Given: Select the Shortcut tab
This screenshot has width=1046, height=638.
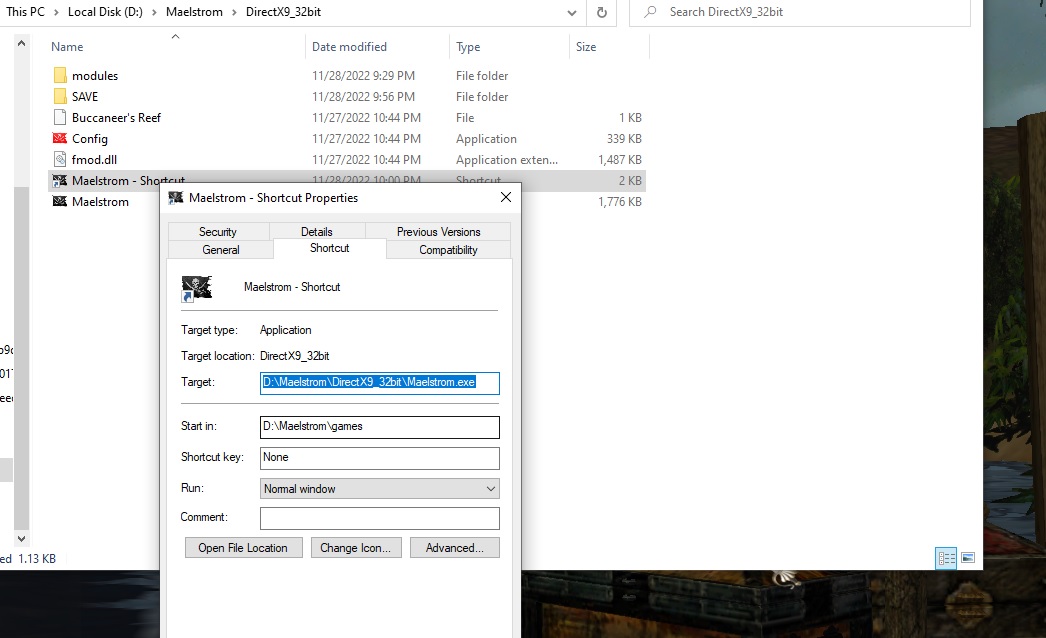Looking at the screenshot, I should (330, 248).
